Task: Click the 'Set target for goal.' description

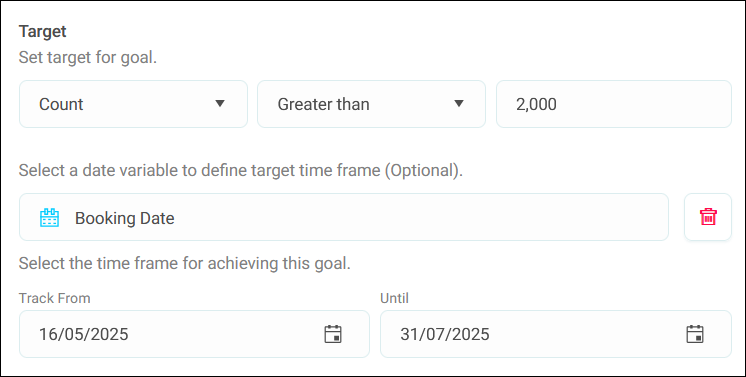Action: point(88,58)
